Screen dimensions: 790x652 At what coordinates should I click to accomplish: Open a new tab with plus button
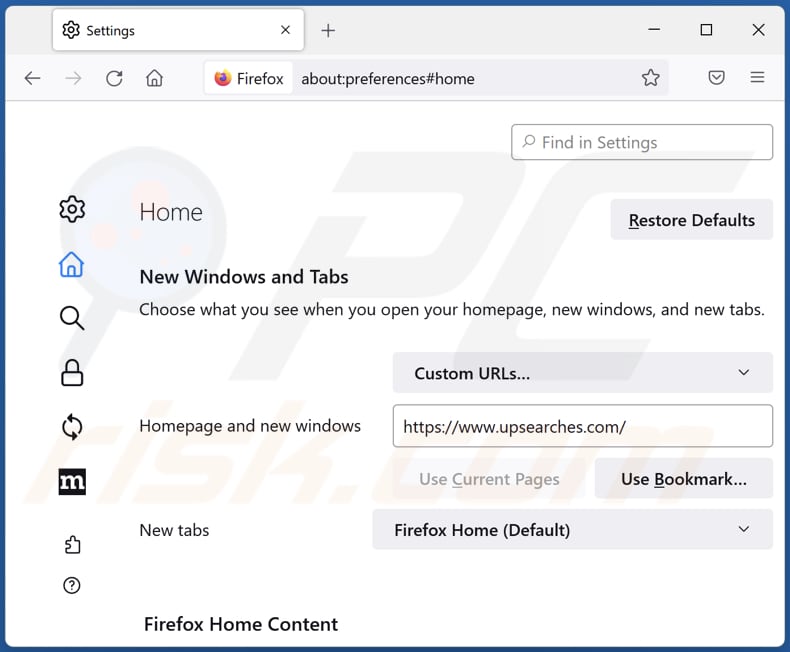click(328, 30)
